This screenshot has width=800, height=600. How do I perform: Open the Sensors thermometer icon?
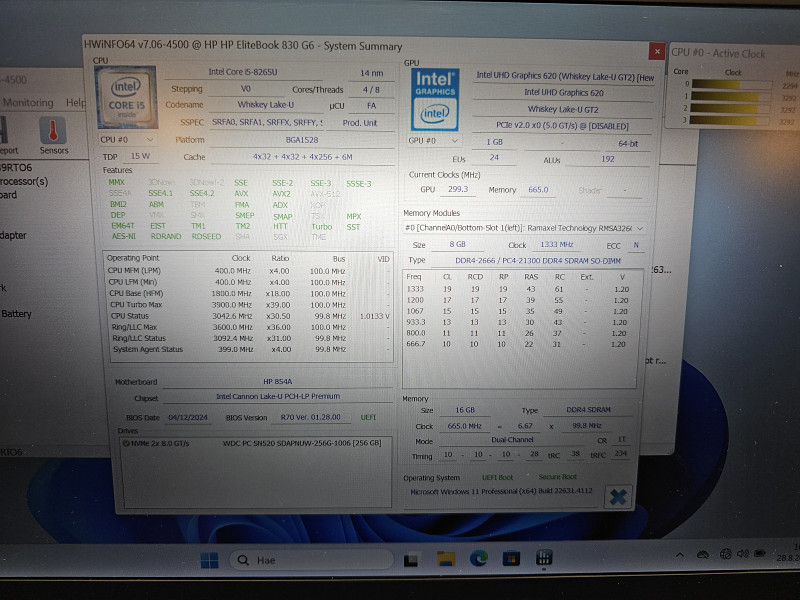pyautogui.click(x=53, y=135)
